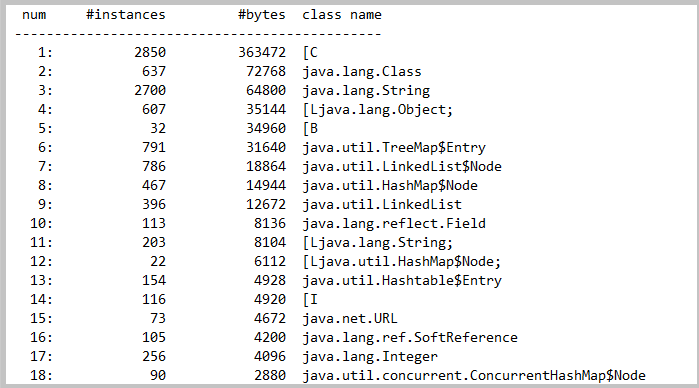The width and height of the screenshot is (699, 388).
Task: Click the [Ljava.util.HashMap$Node; entry
Action: pos(402,261)
